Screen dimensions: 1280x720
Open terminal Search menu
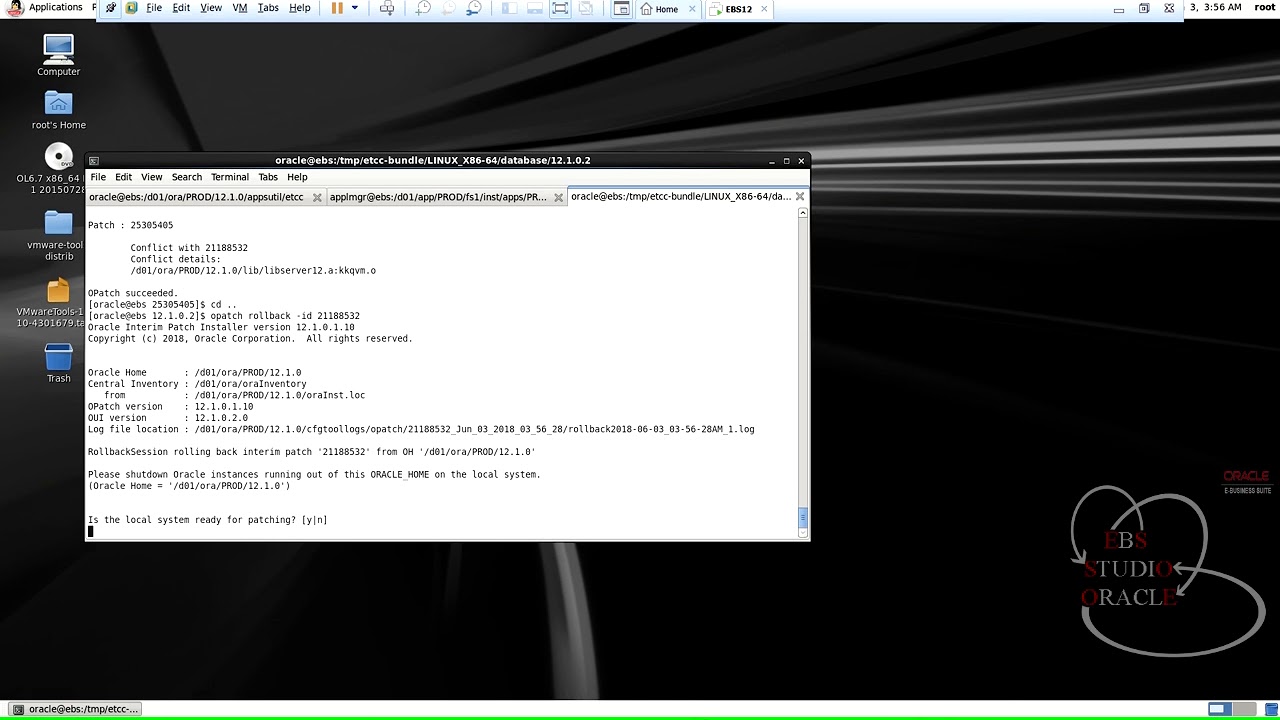point(186,177)
